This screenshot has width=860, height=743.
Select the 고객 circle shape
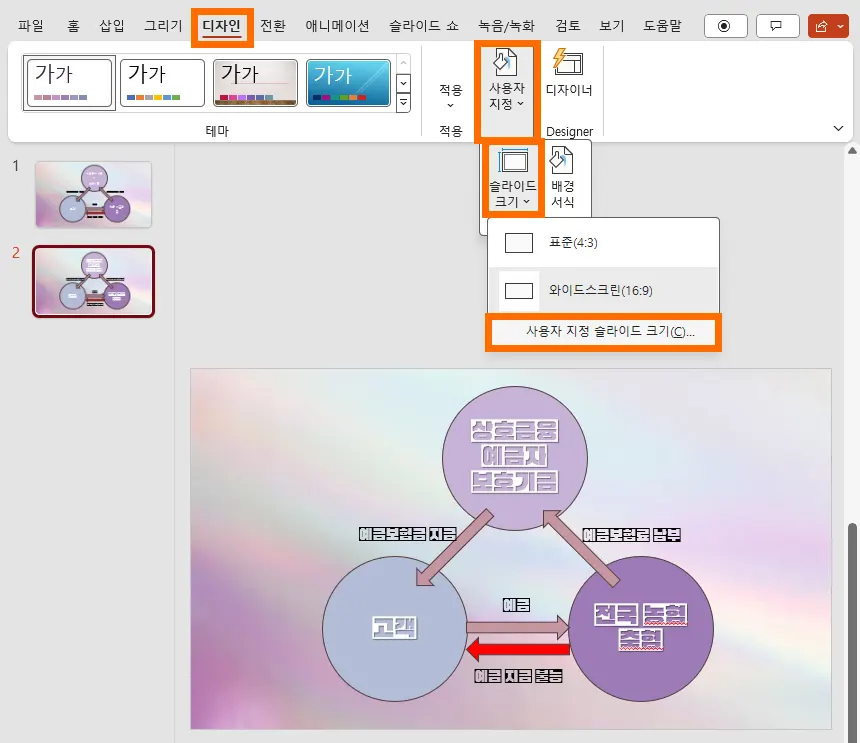(395, 628)
